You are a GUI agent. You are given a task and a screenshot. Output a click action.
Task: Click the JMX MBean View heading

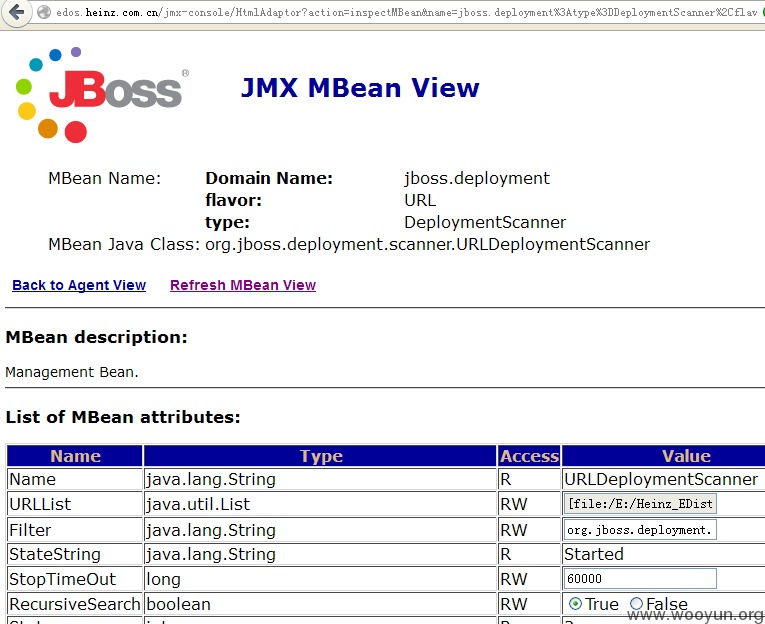tap(361, 88)
